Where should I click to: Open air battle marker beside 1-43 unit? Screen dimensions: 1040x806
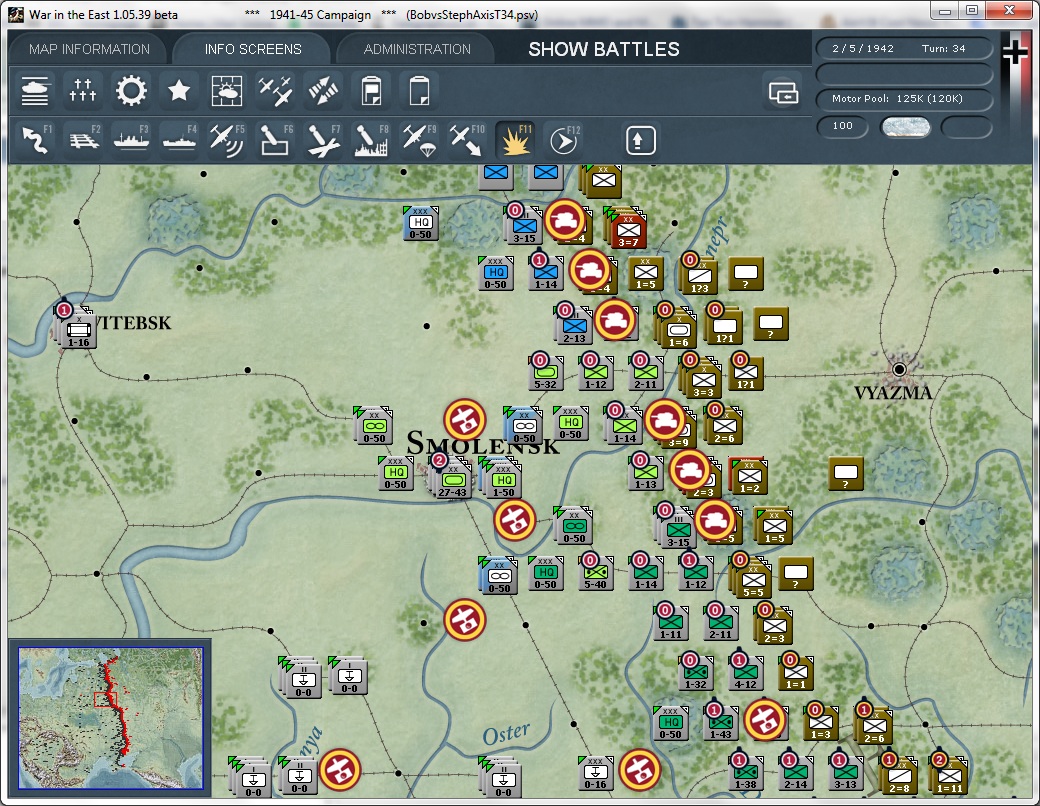coord(765,719)
